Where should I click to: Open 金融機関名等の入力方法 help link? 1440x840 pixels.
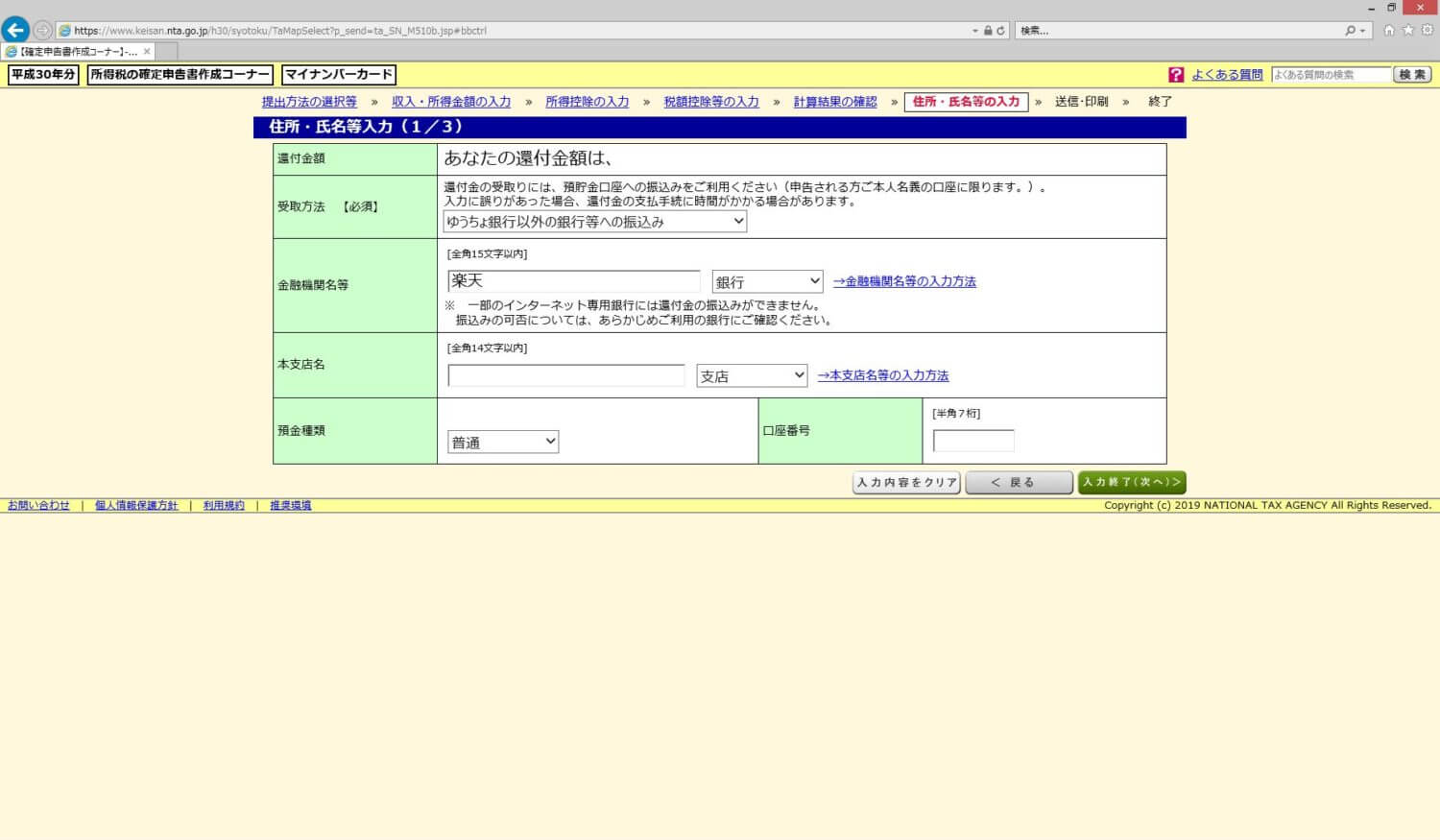coord(904,281)
